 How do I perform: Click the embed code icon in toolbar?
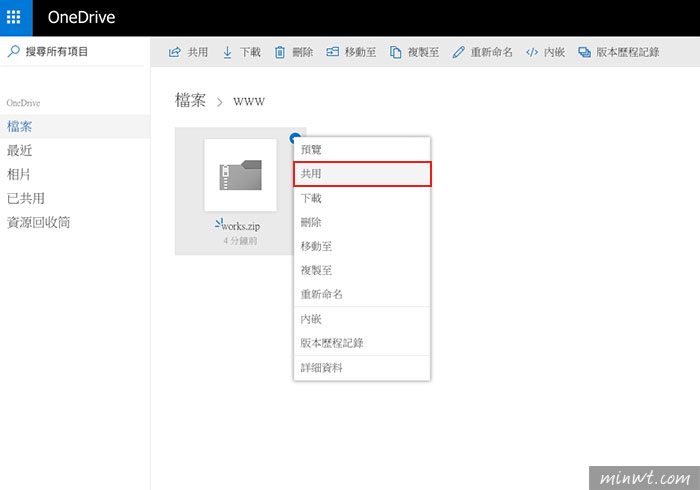coord(532,52)
